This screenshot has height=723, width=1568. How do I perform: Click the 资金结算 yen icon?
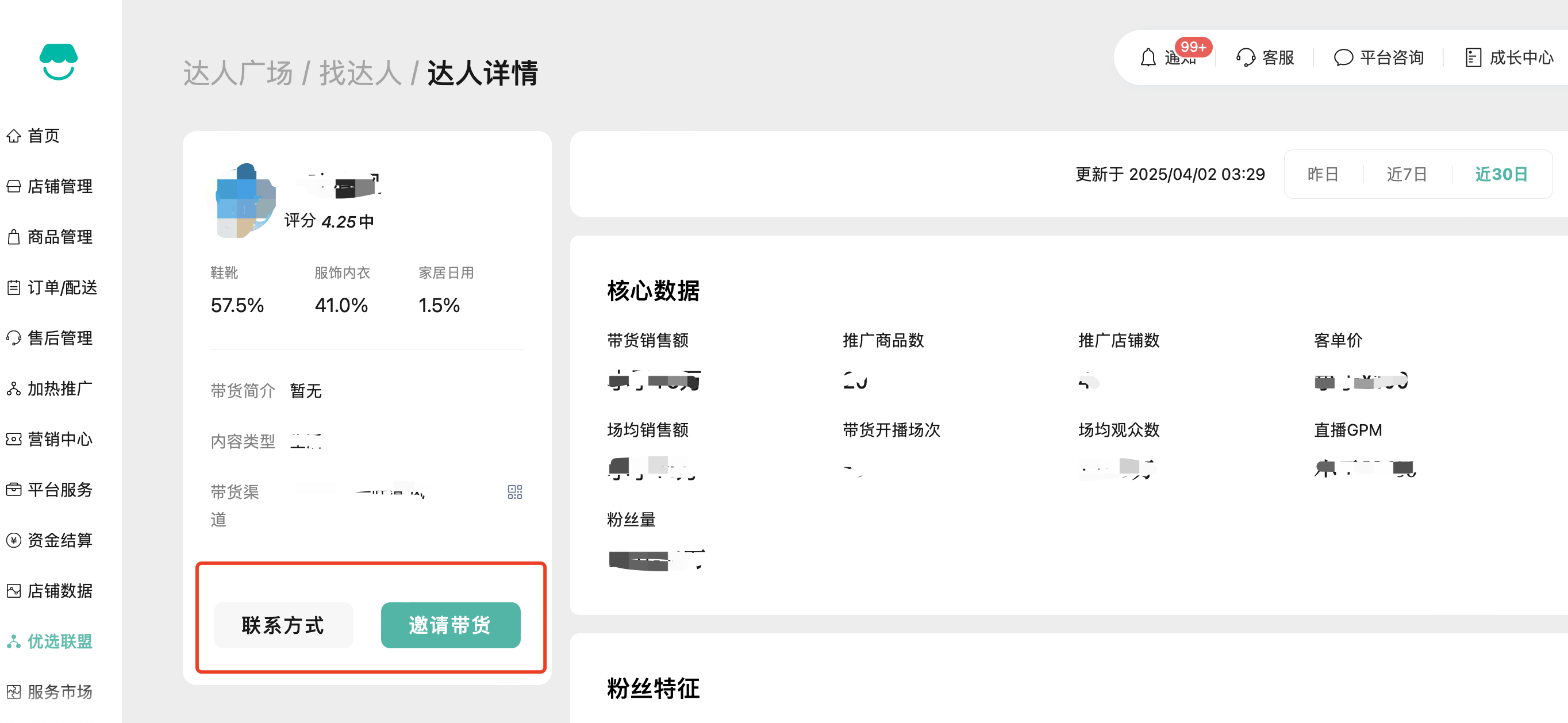pyautogui.click(x=14, y=540)
